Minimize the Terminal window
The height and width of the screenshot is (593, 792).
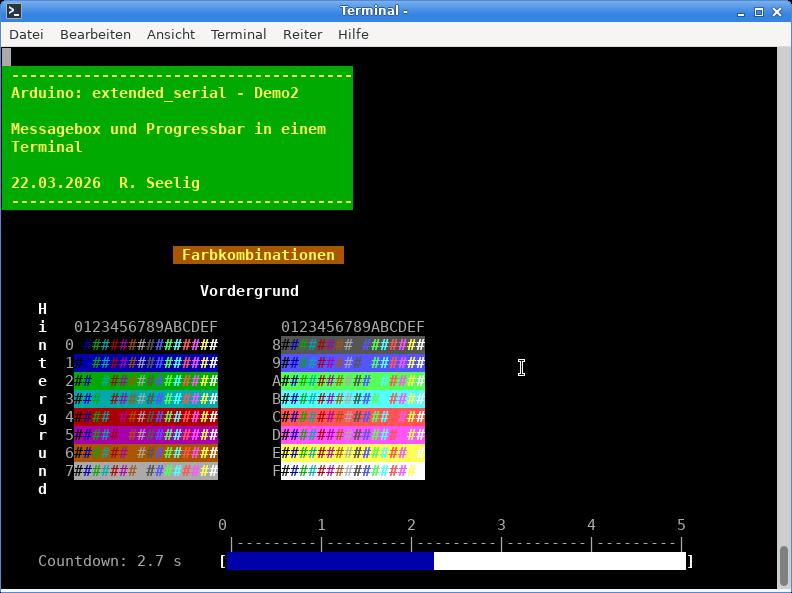coord(741,11)
